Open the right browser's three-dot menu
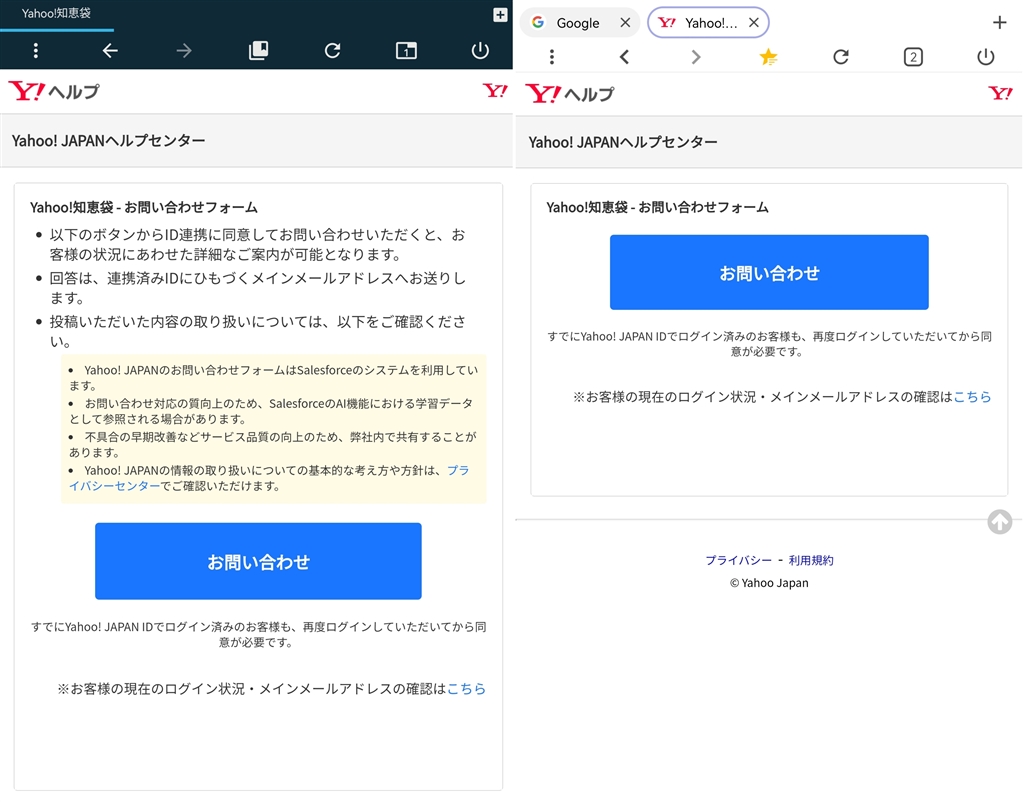Image resolution: width=1024 pixels, height=802 pixels. pos(552,57)
